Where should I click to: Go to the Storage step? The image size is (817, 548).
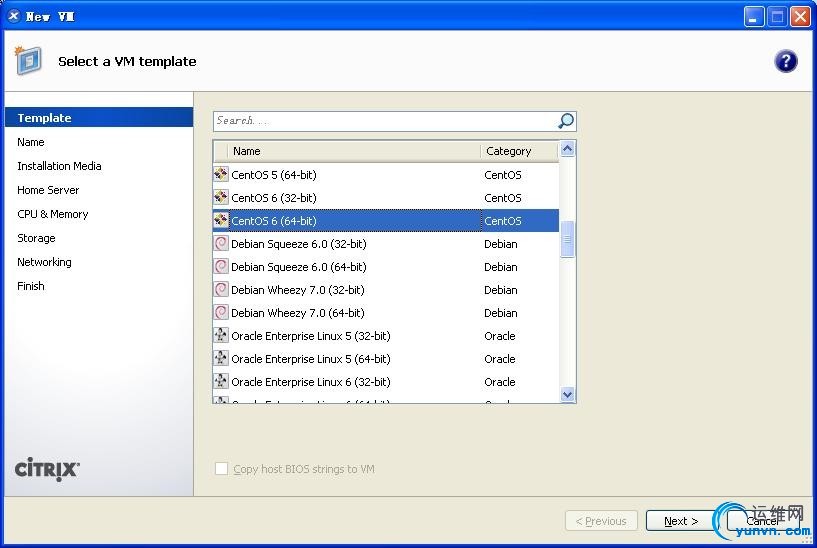pos(36,238)
